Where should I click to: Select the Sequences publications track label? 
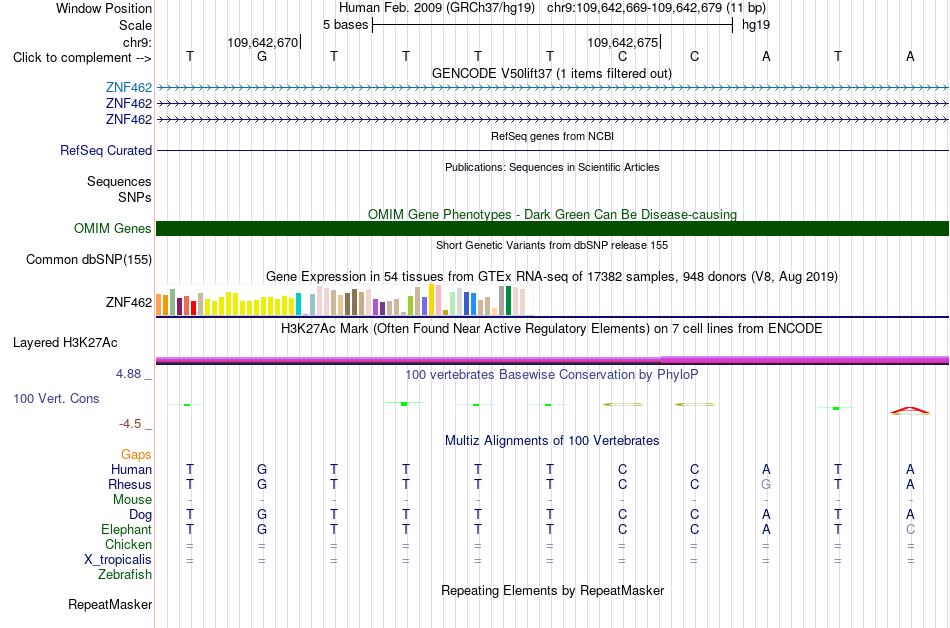point(119,182)
